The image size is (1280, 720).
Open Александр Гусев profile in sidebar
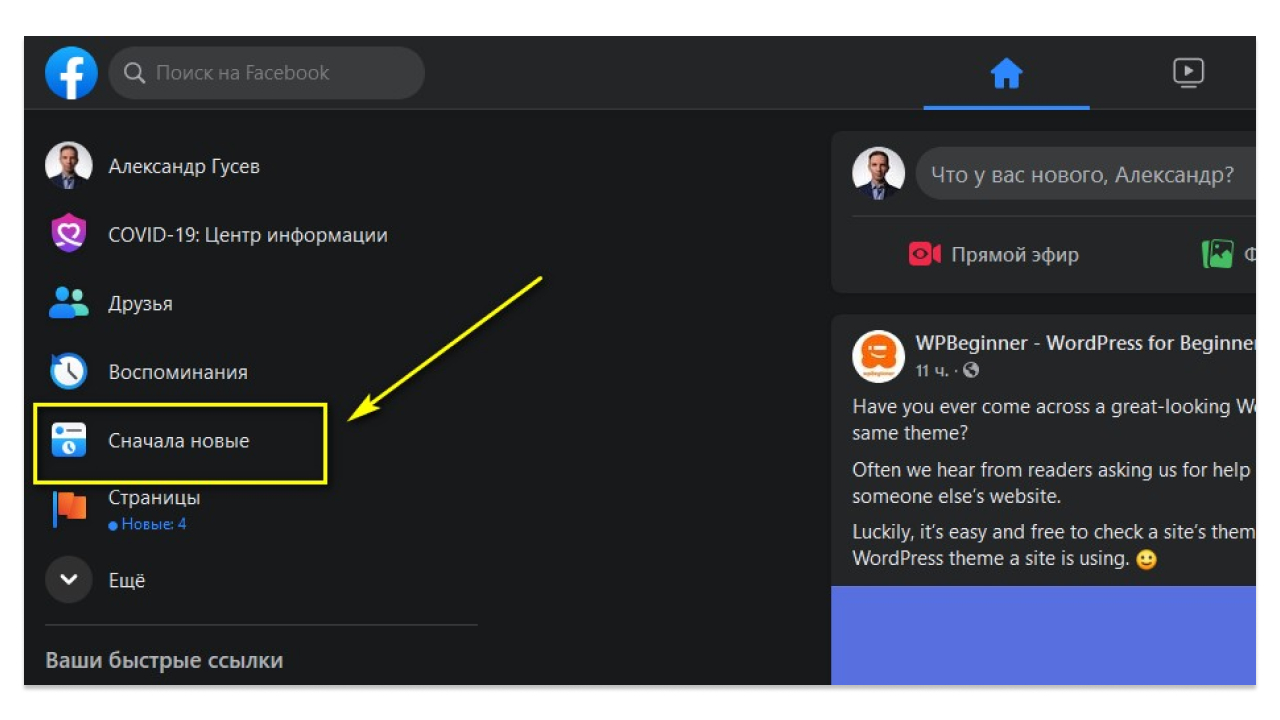tap(184, 167)
